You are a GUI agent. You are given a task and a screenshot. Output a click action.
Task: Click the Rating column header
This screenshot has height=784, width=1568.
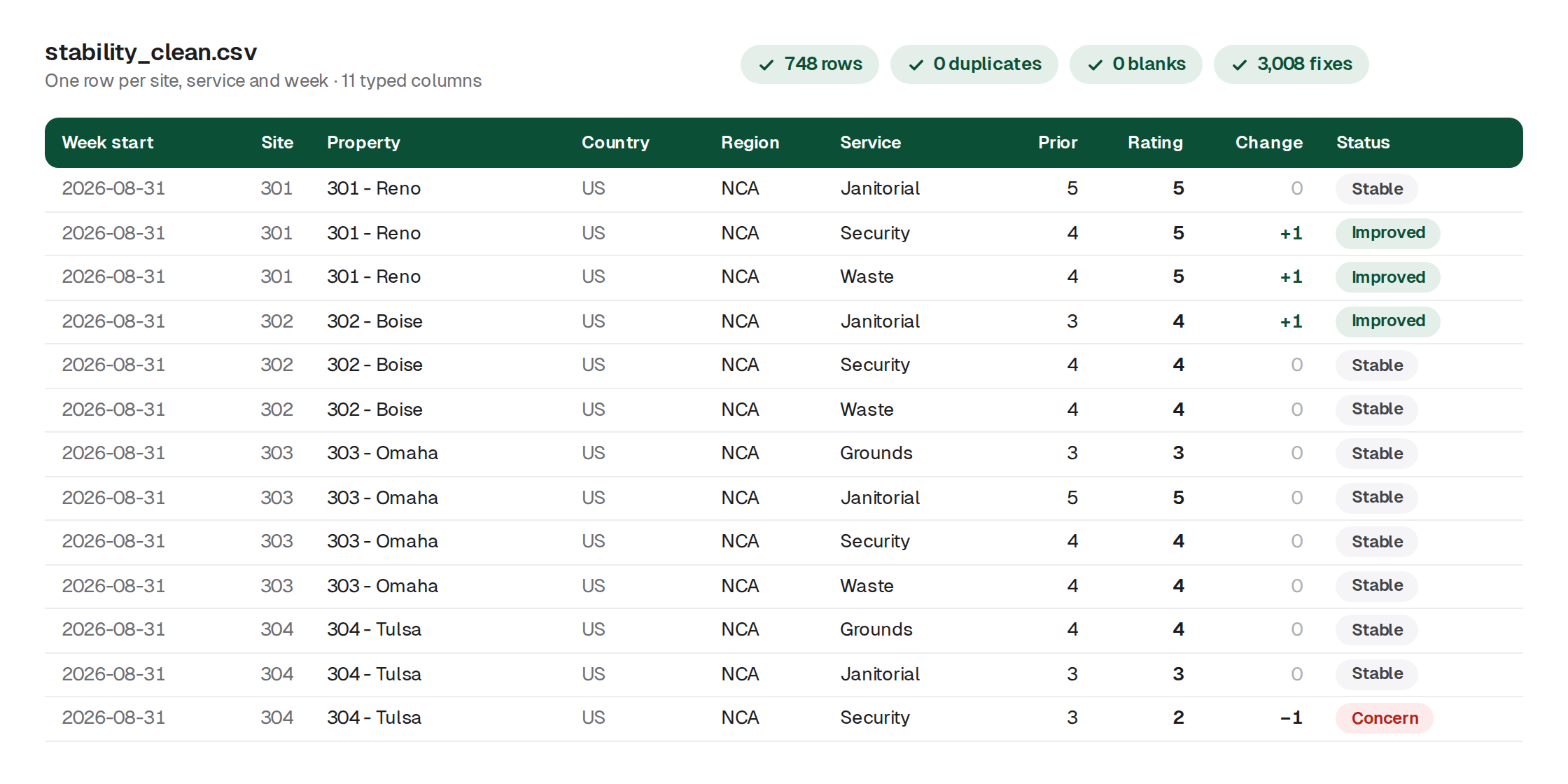(1155, 143)
